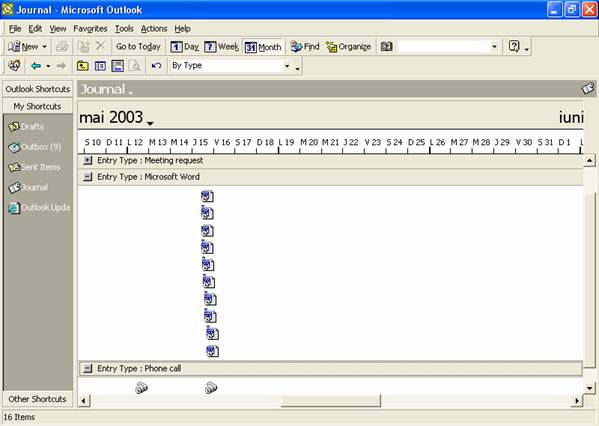This screenshot has height=426, width=599.
Task: Select the My Shortcuts group button
Action: [37, 106]
